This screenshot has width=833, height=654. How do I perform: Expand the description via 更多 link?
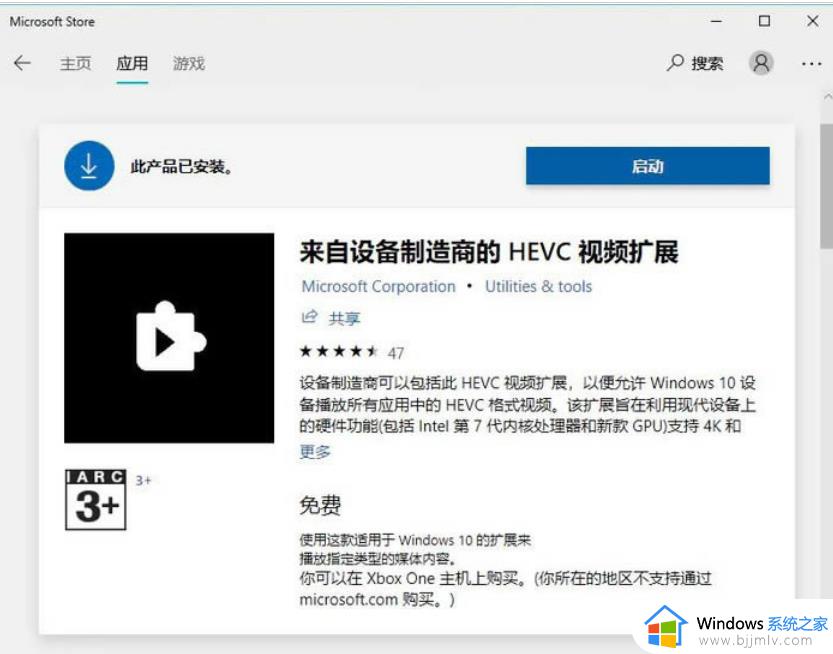click(315, 452)
